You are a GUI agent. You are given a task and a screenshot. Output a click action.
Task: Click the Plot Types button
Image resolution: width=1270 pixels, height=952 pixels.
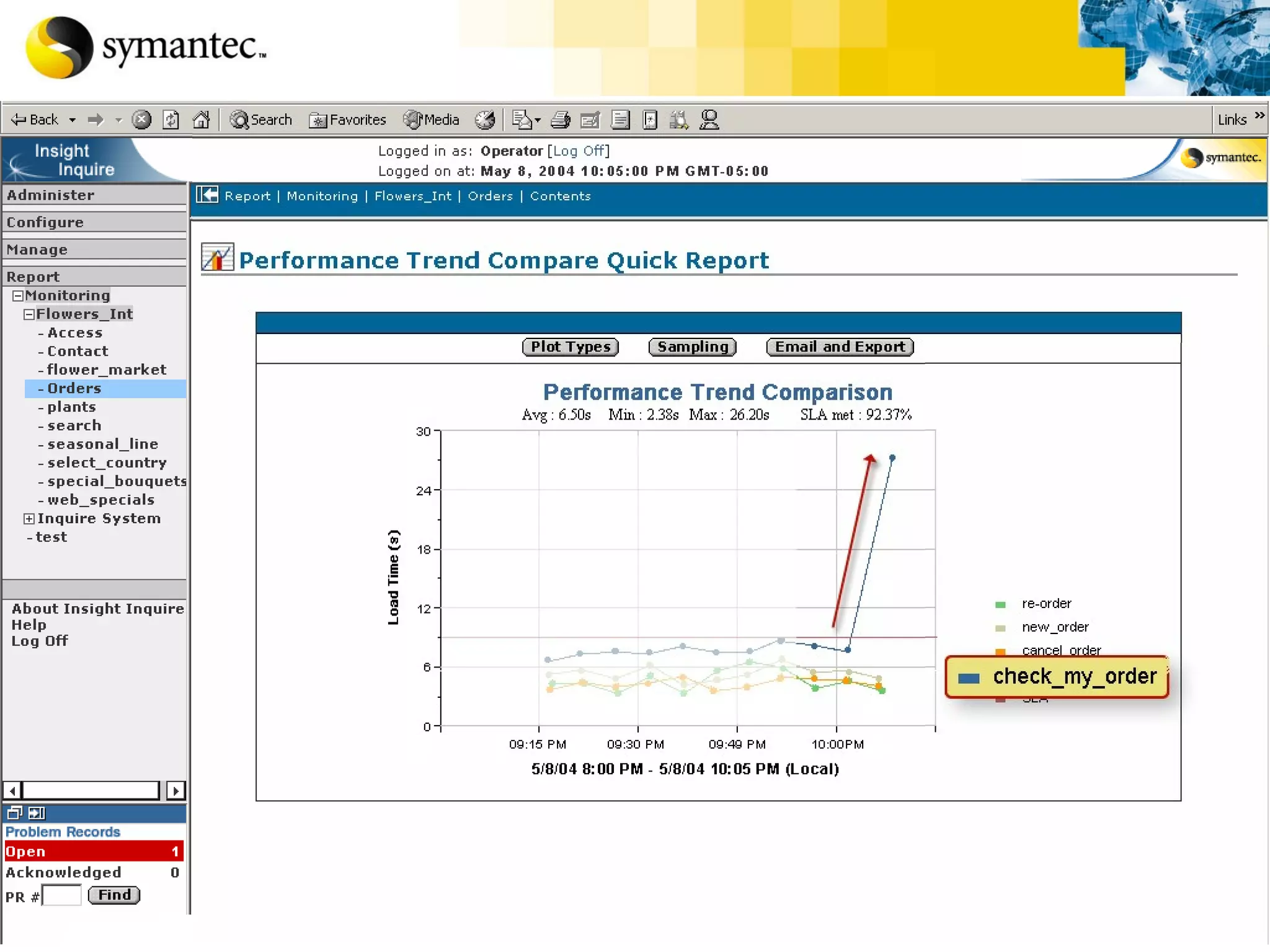pos(570,347)
